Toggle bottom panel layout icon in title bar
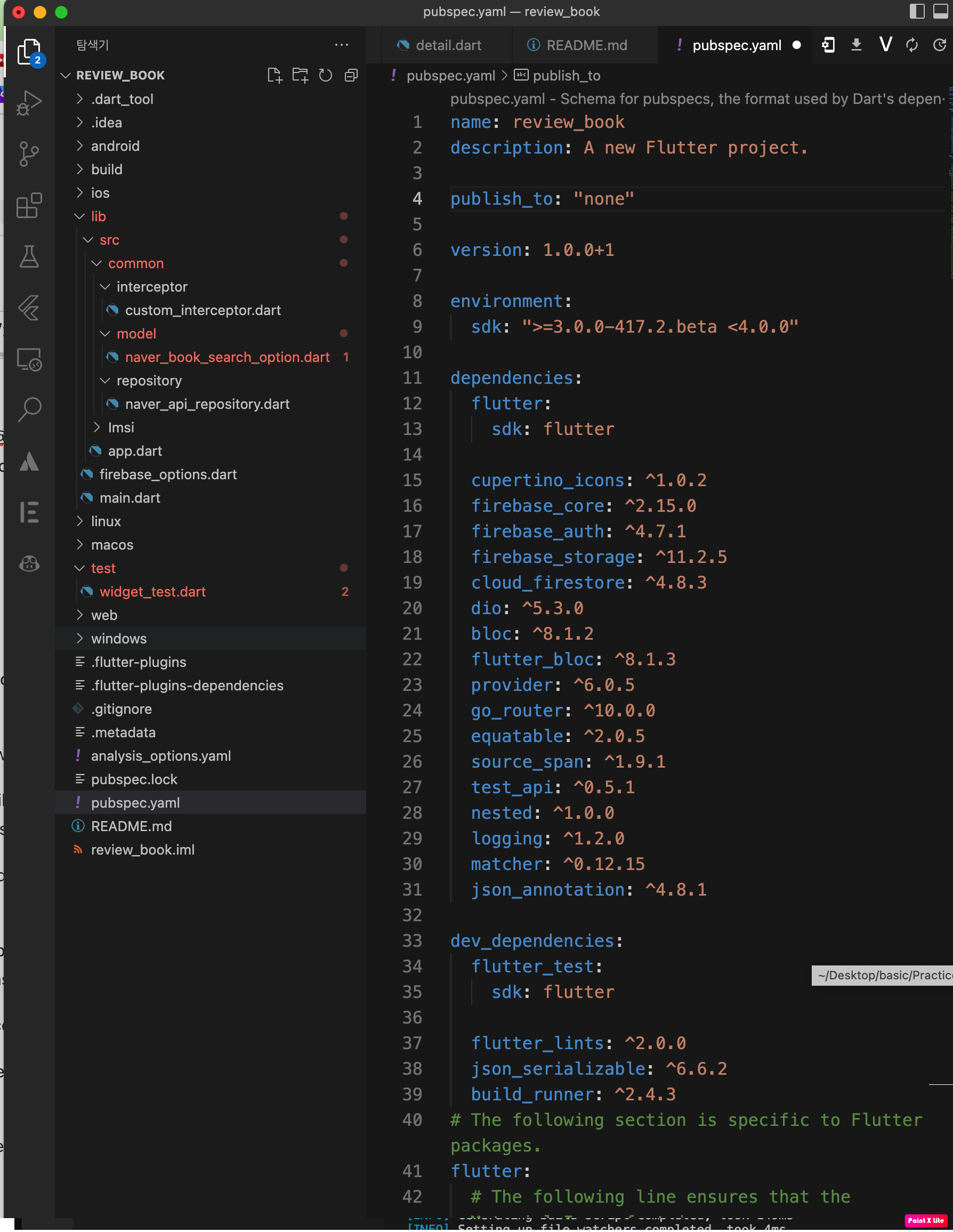The height and width of the screenshot is (1232, 953). [x=940, y=11]
